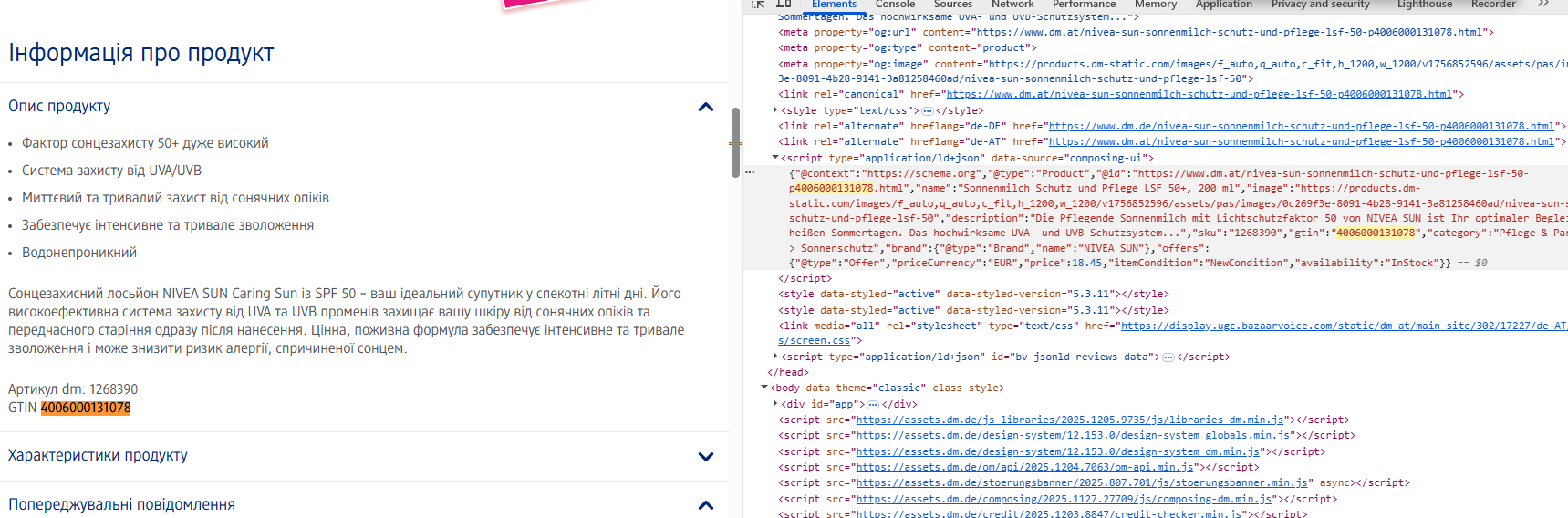This screenshot has height=518, width=1568.
Task: Expand the ellipsis badge in div id=app
Action: click(873, 404)
